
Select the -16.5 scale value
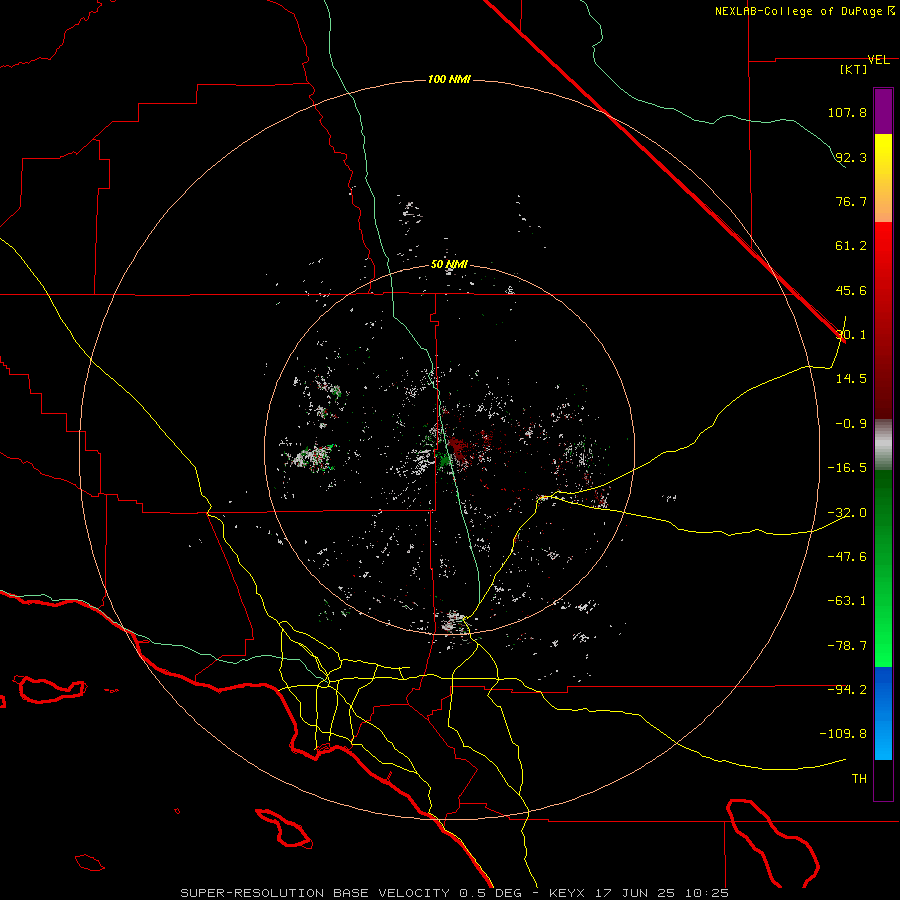point(847,468)
